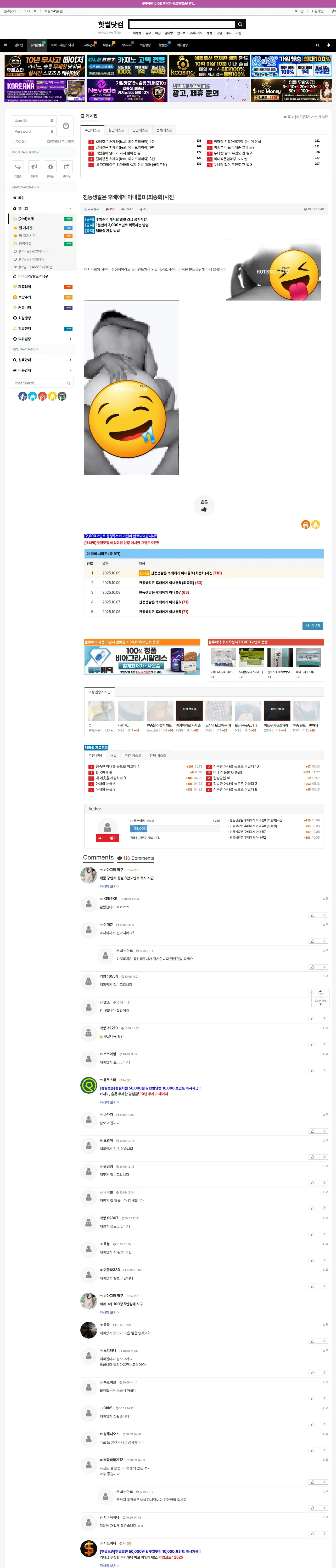Open the notification bell in the nav bar
The height and width of the screenshot is (1568, 336).
(x=328, y=45)
